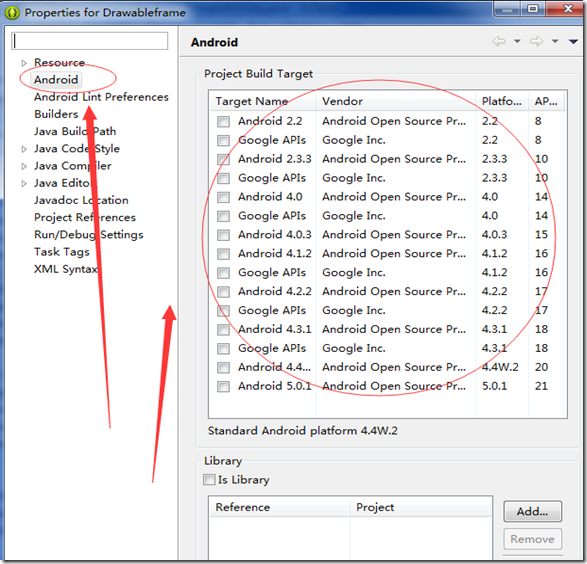Check the Android 4.0.3 target checkbox

coord(223,235)
